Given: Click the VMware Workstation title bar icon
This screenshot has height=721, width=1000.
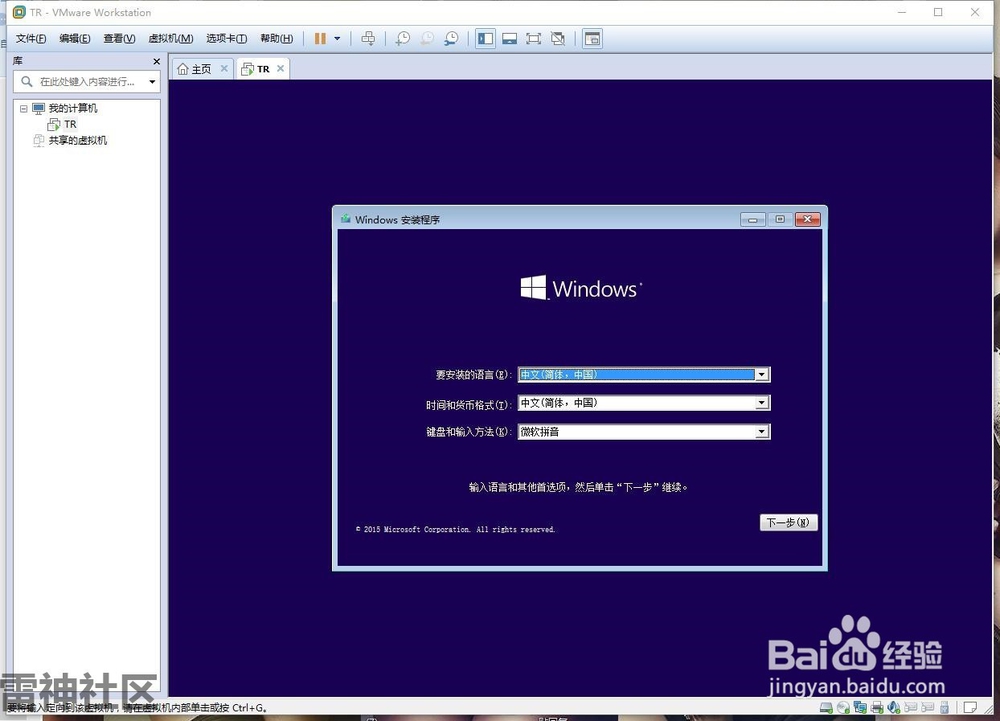Looking at the screenshot, I should 19,12.
